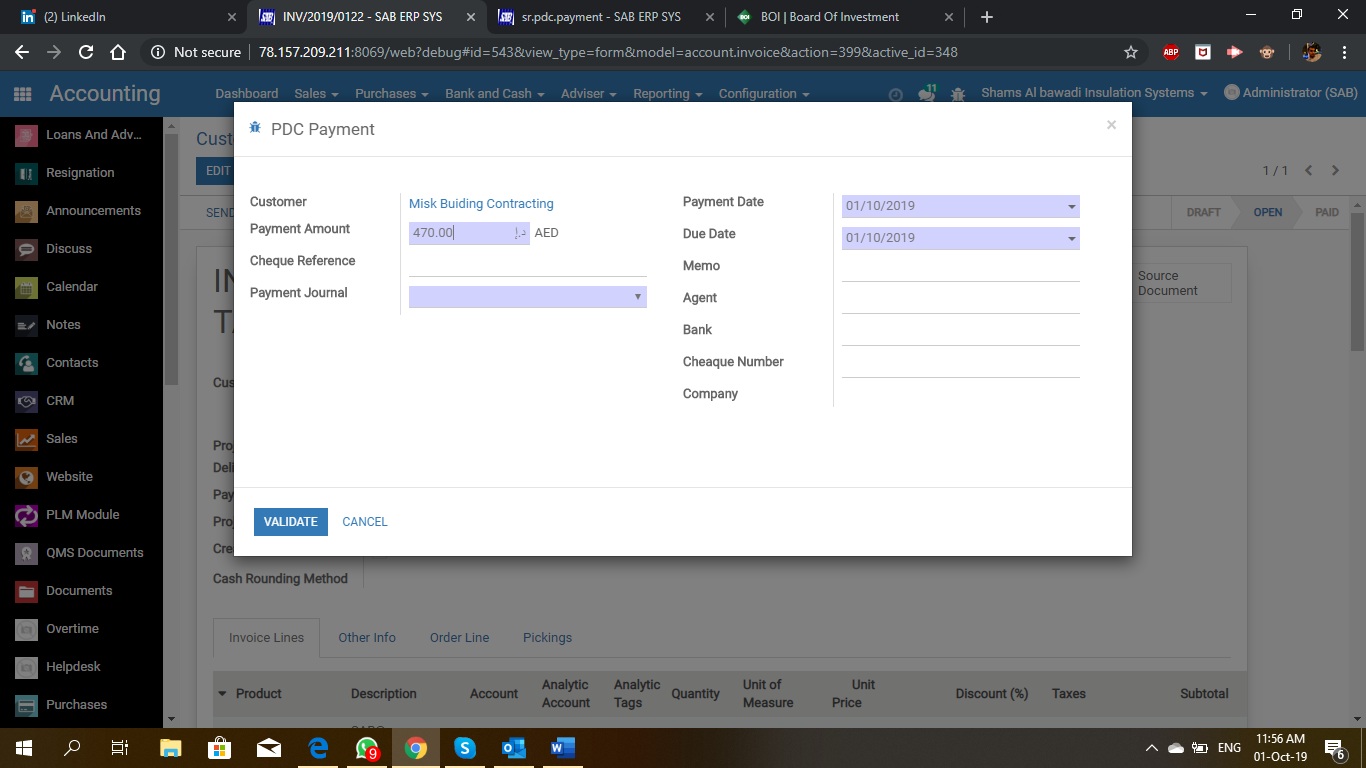This screenshot has height=768, width=1366.
Task: Open the Due Date picker dropdown
Action: click(x=1071, y=239)
